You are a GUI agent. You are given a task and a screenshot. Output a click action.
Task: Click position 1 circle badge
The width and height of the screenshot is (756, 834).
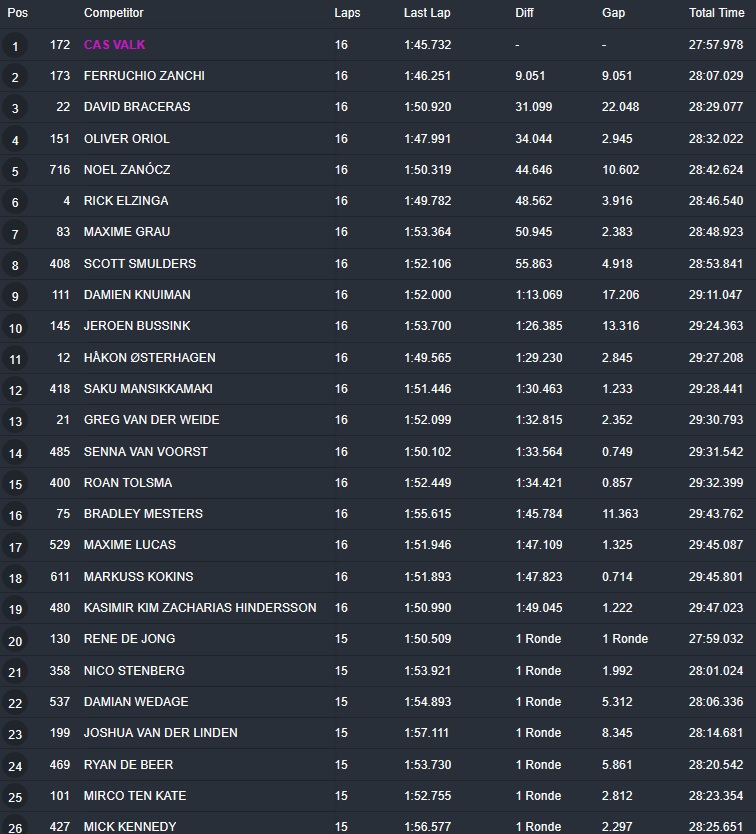[15, 46]
